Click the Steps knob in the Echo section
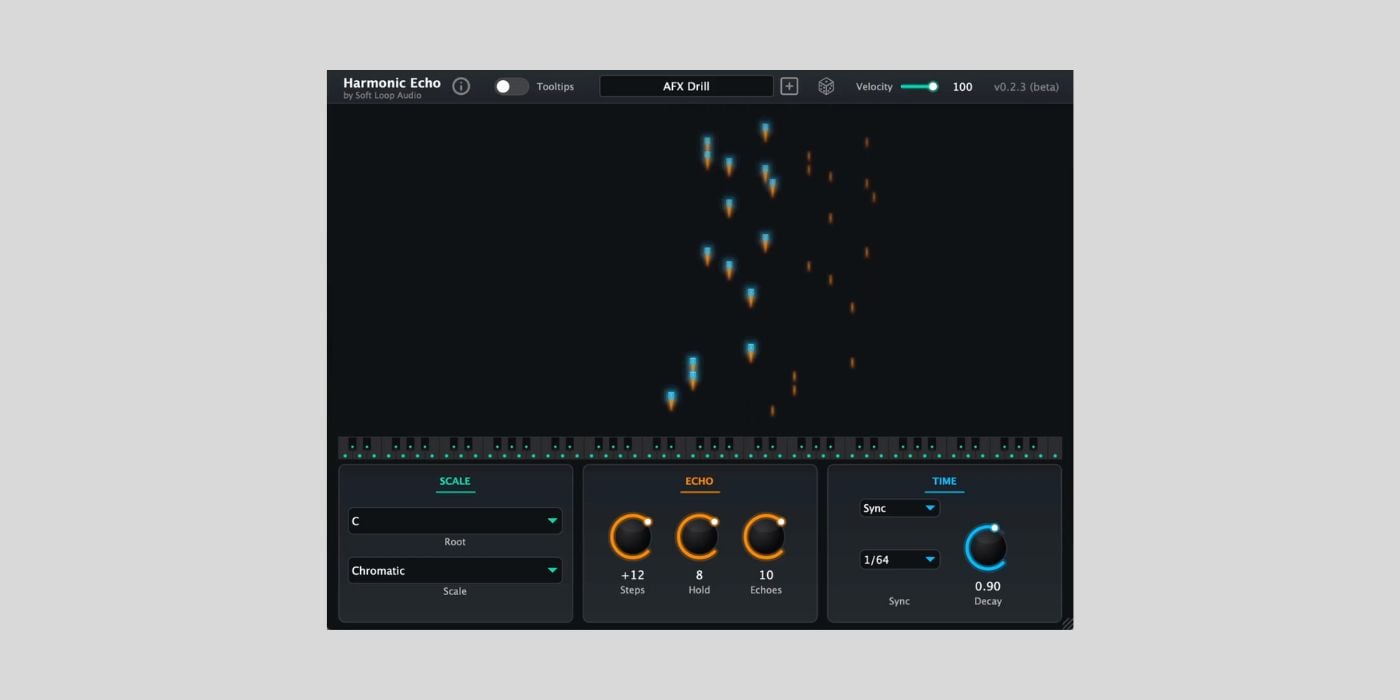 coord(632,536)
